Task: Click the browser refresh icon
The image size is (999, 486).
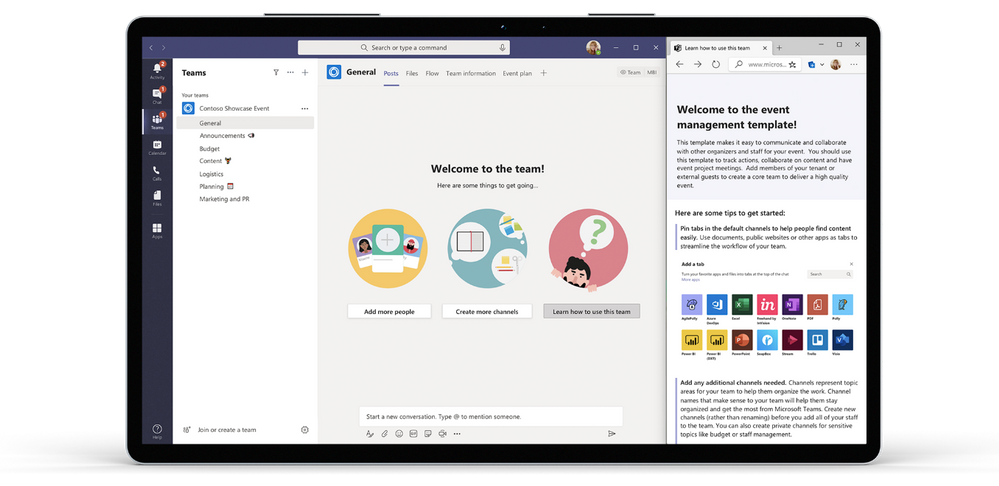Action: click(715, 64)
